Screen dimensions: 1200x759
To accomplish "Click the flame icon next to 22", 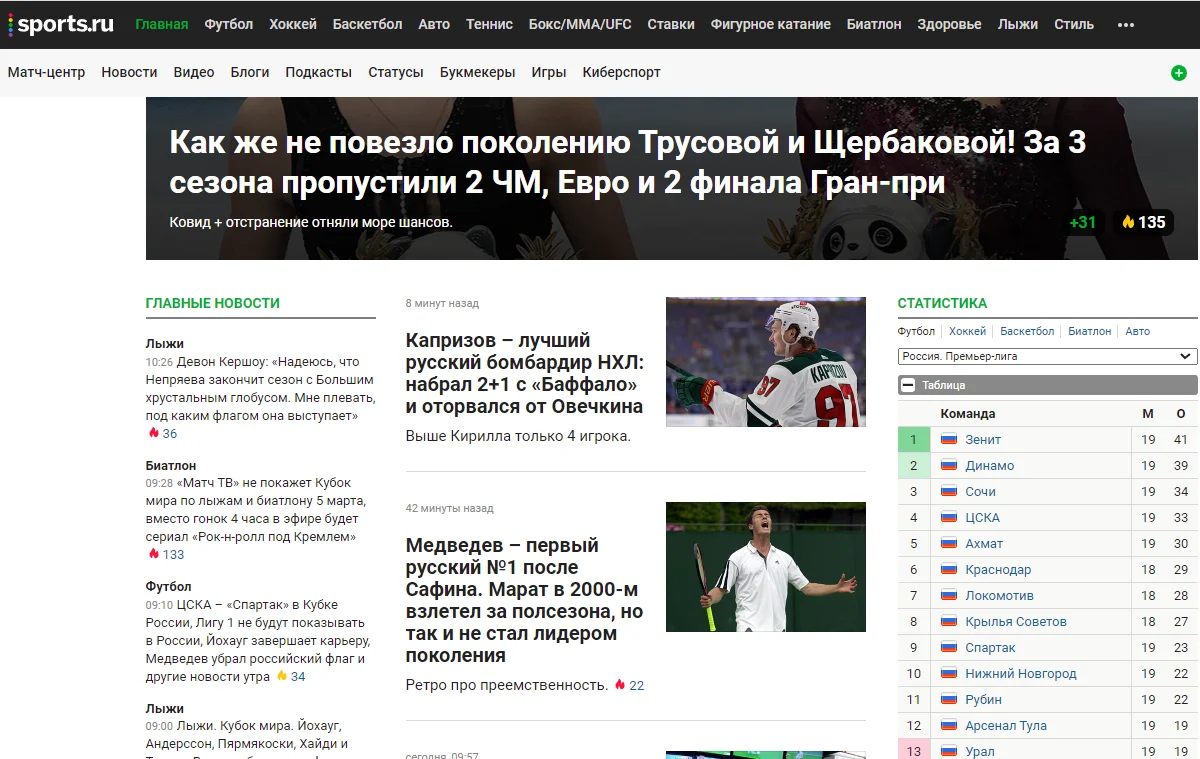I will [619, 685].
